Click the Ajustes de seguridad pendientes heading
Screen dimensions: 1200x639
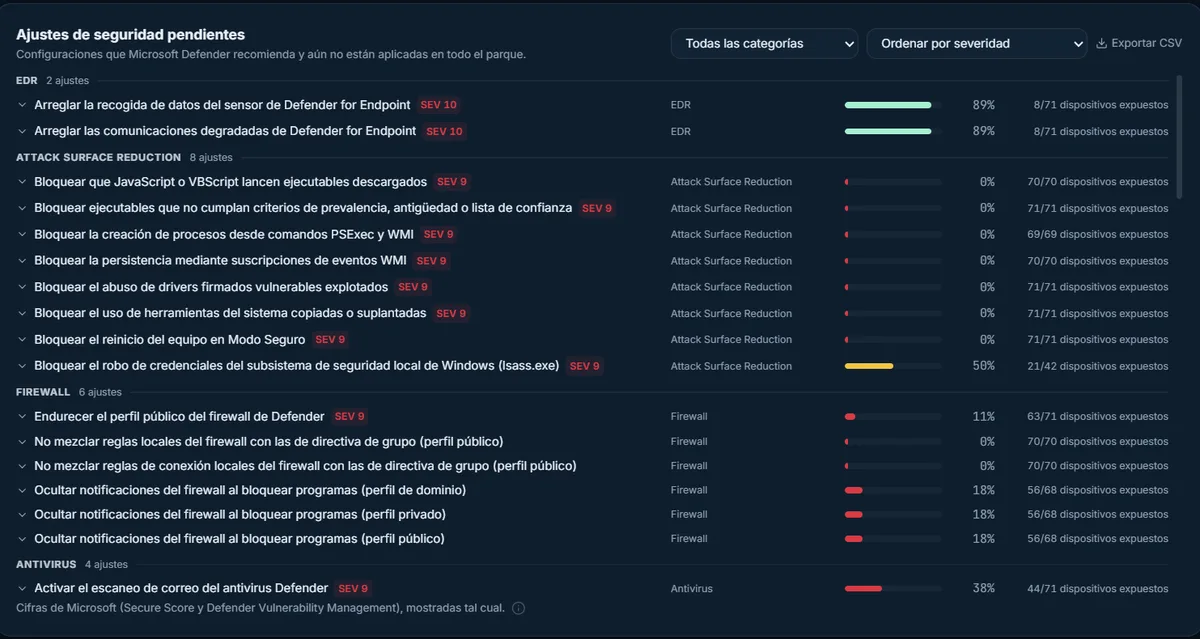pyautogui.click(x=130, y=35)
